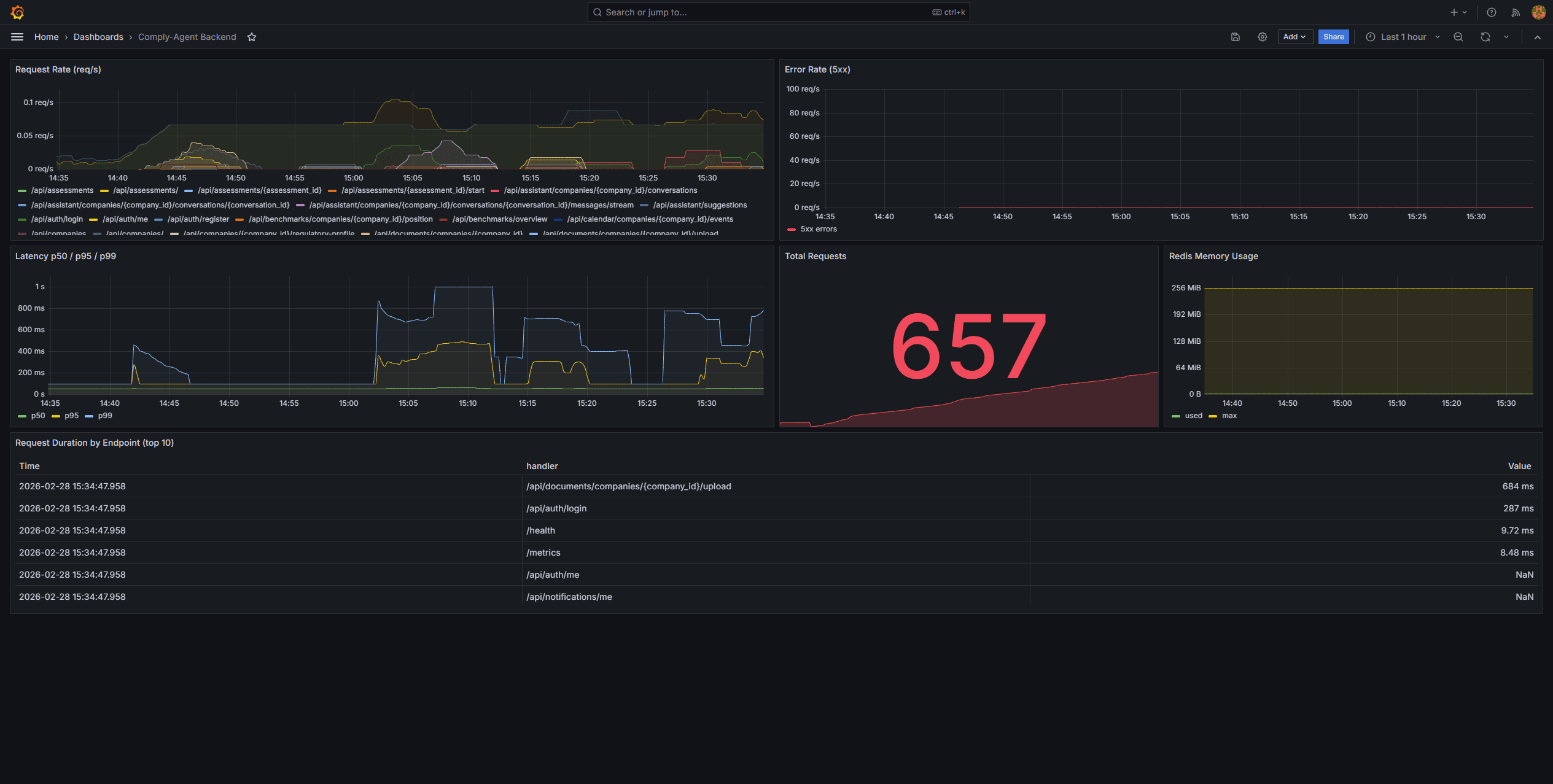Toggle the p99 latency series legend

click(x=104, y=416)
